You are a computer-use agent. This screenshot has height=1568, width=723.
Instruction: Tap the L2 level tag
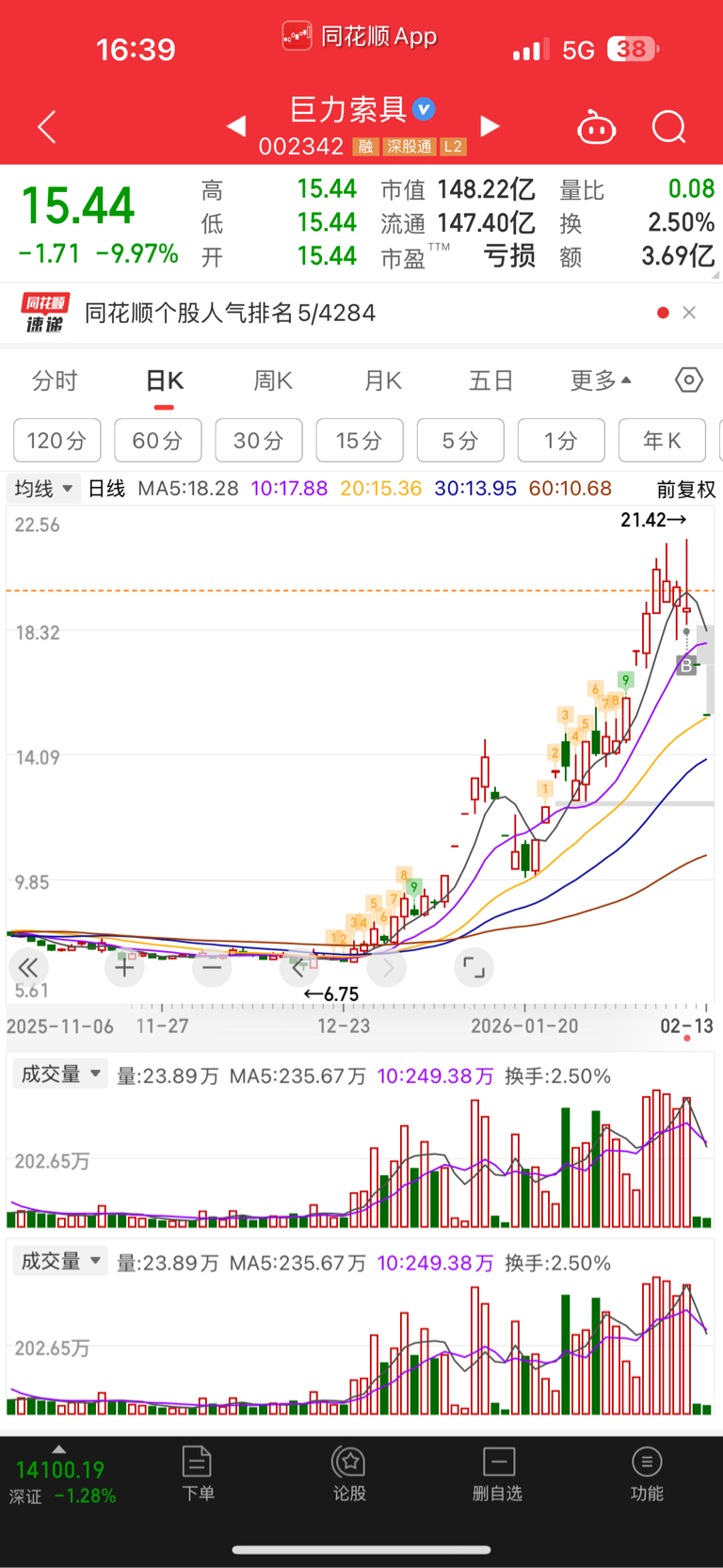[454, 147]
